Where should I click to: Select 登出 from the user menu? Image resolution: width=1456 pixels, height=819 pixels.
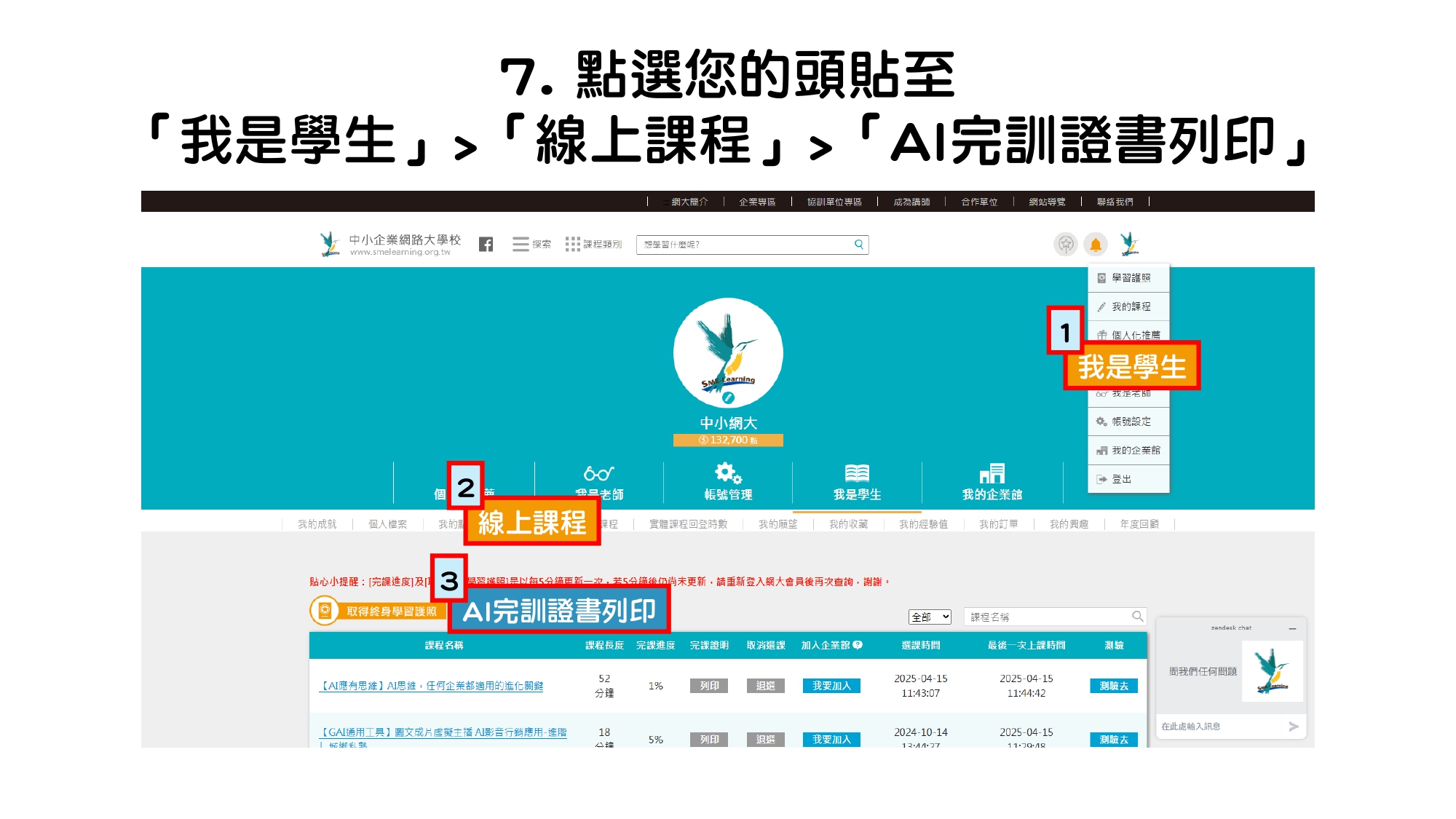pyautogui.click(x=1121, y=479)
